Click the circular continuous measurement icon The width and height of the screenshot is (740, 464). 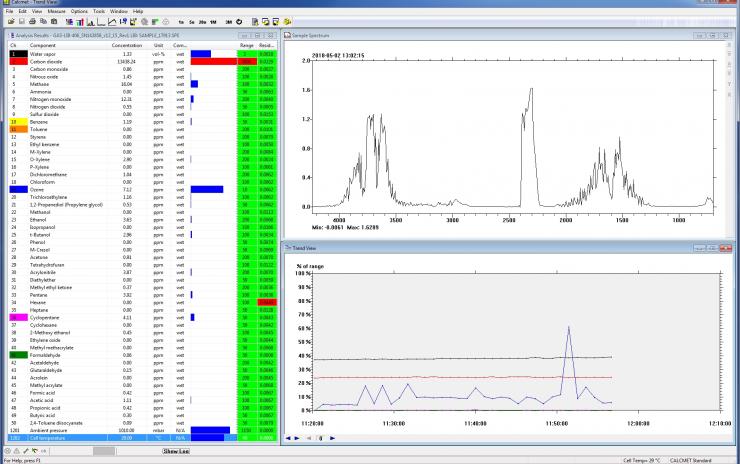pyautogui.click(x=239, y=22)
